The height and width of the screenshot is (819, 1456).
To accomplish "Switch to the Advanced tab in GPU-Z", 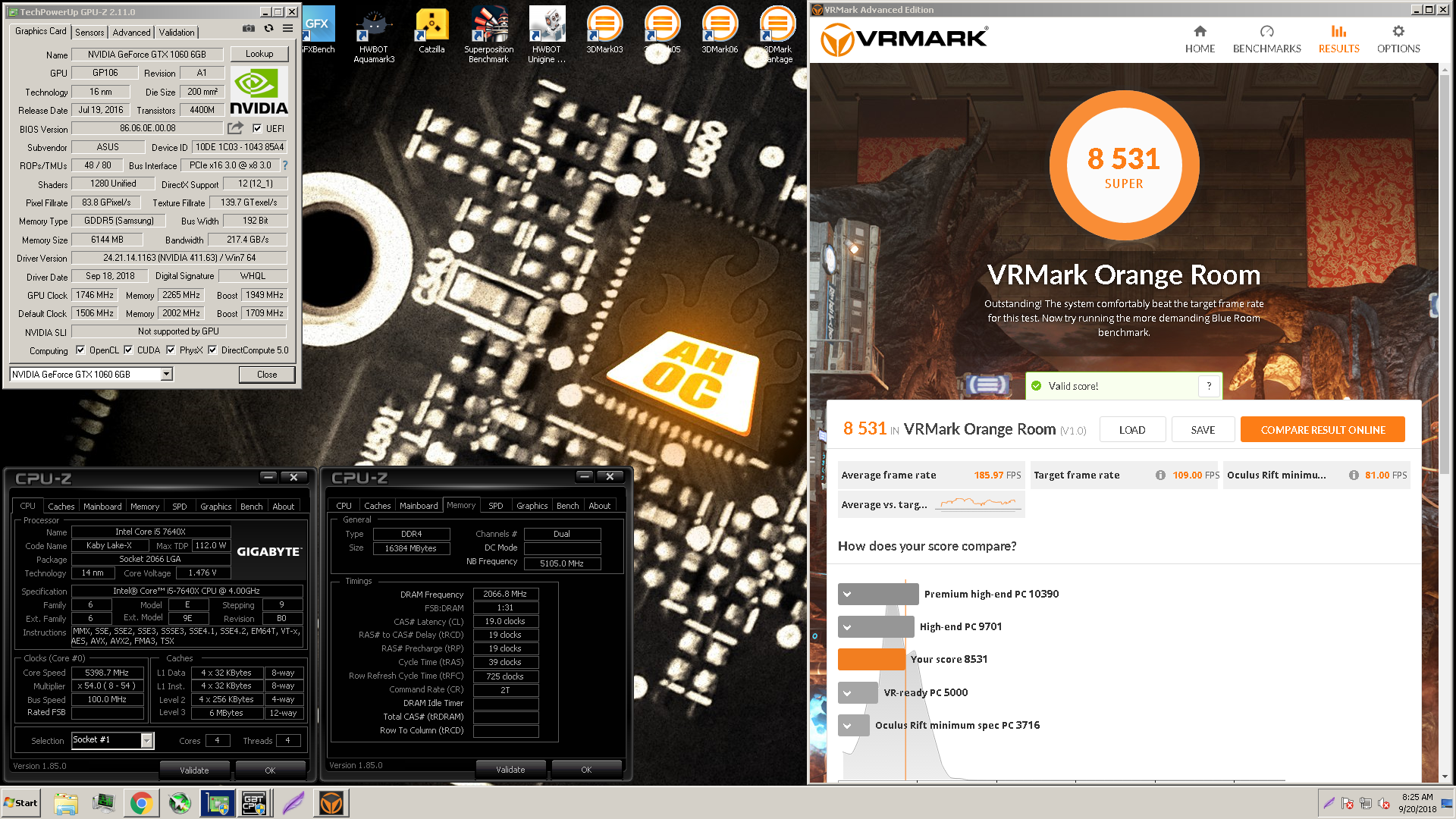I will (x=131, y=32).
